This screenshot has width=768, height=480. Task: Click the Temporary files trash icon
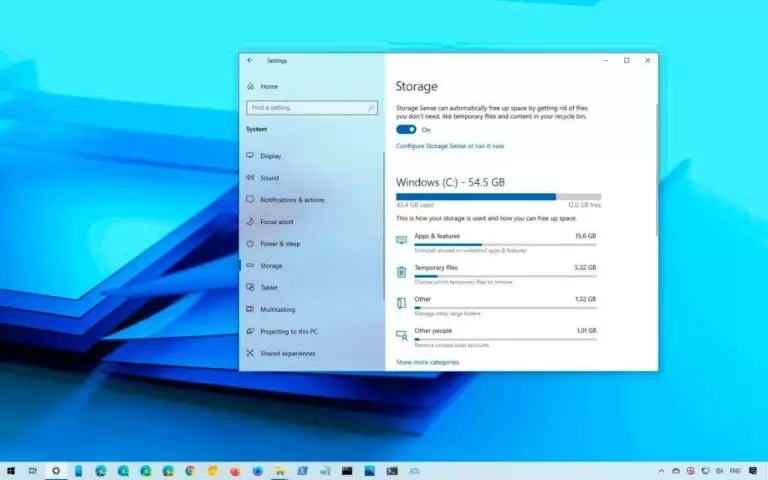402,271
